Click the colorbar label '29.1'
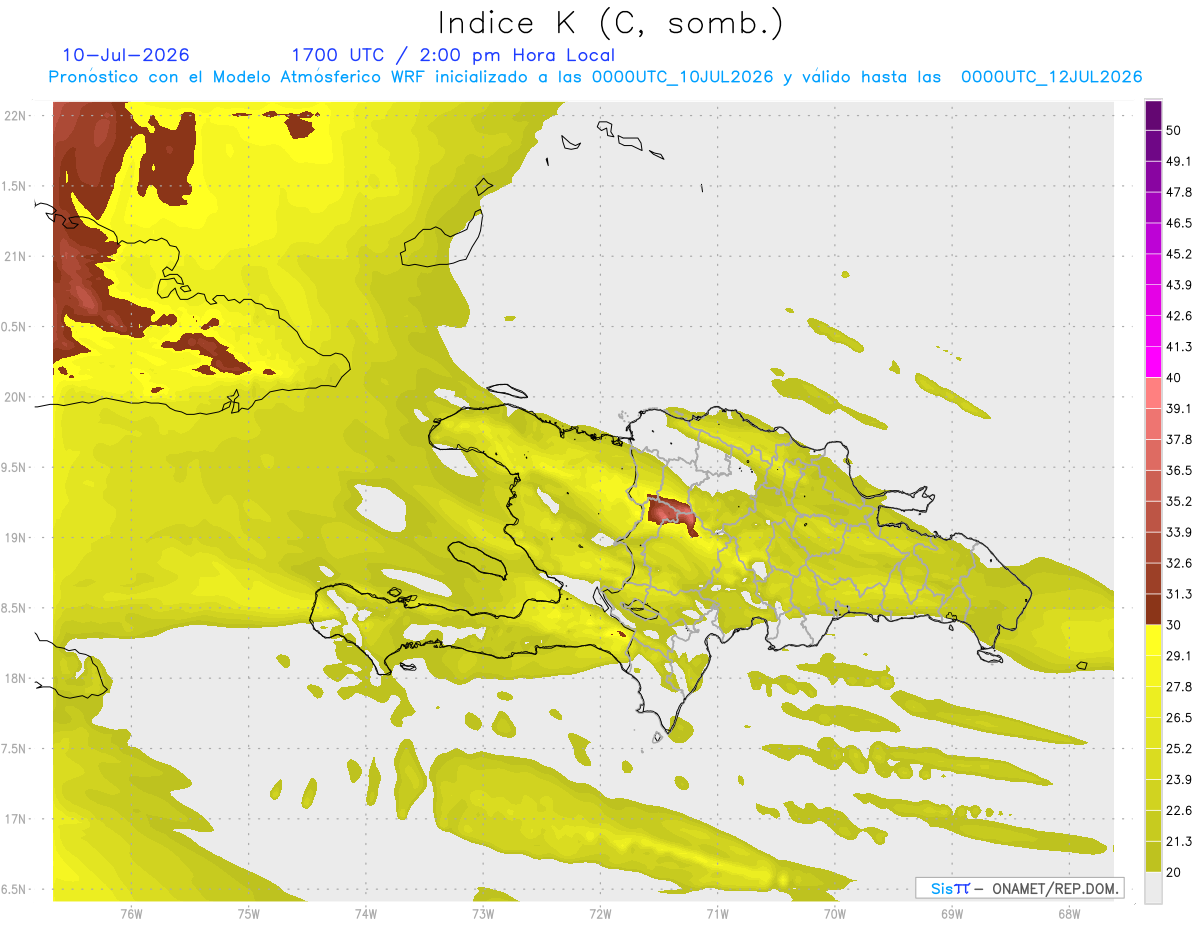Image resolution: width=1200 pixels, height=927 pixels. click(1179, 655)
